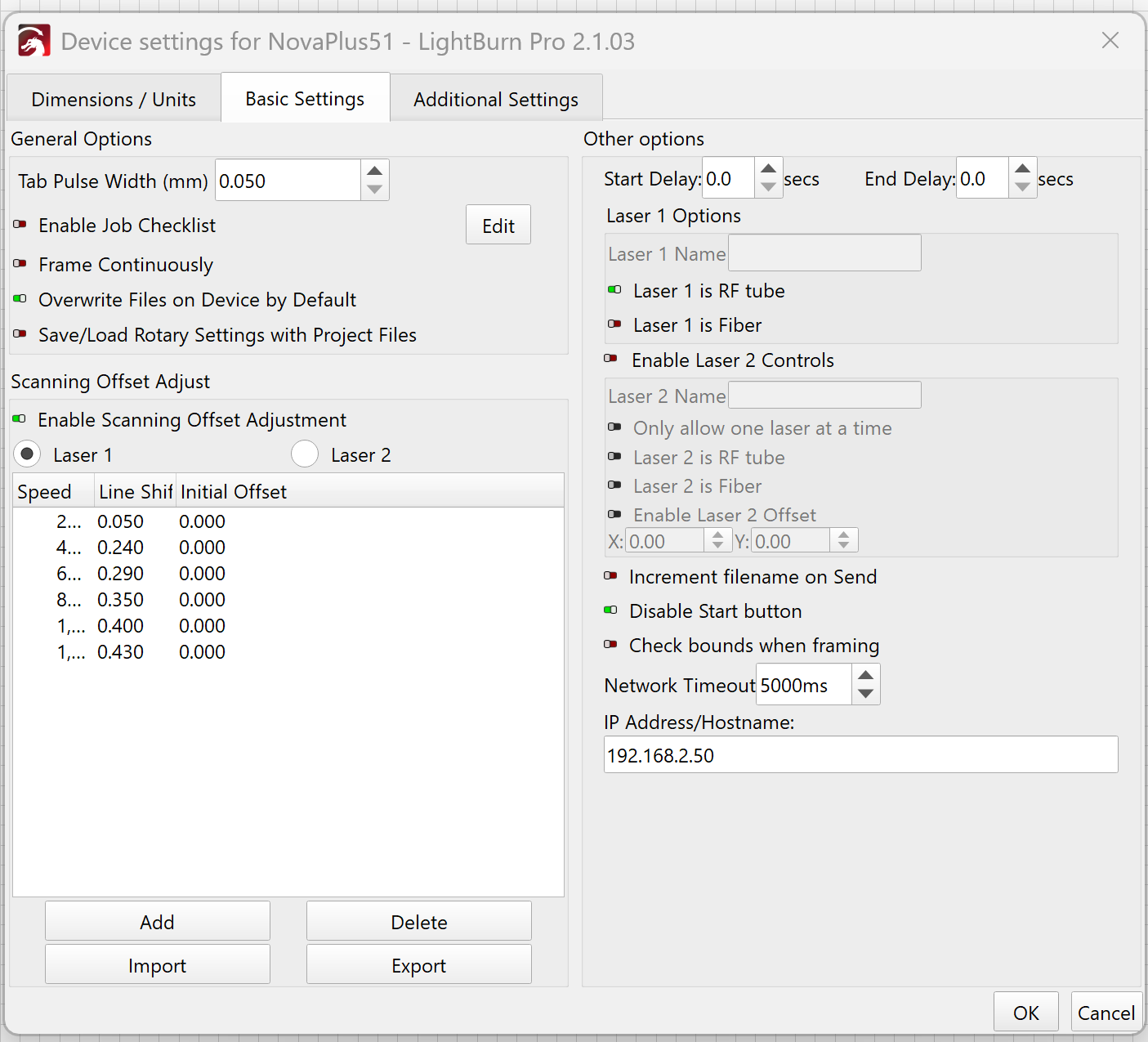Toggle Increment filename on Send
The image size is (1148, 1042).
pyautogui.click(x=611, y=576)
